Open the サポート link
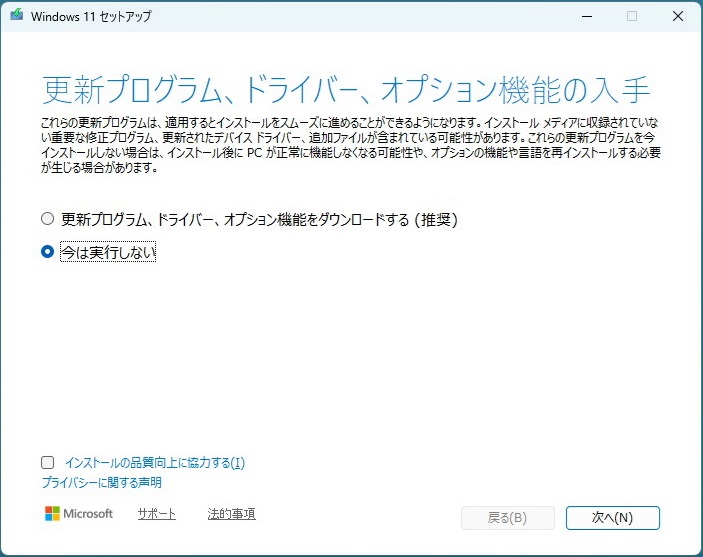This screenshot has width=703, height=557. coord(156,514)
